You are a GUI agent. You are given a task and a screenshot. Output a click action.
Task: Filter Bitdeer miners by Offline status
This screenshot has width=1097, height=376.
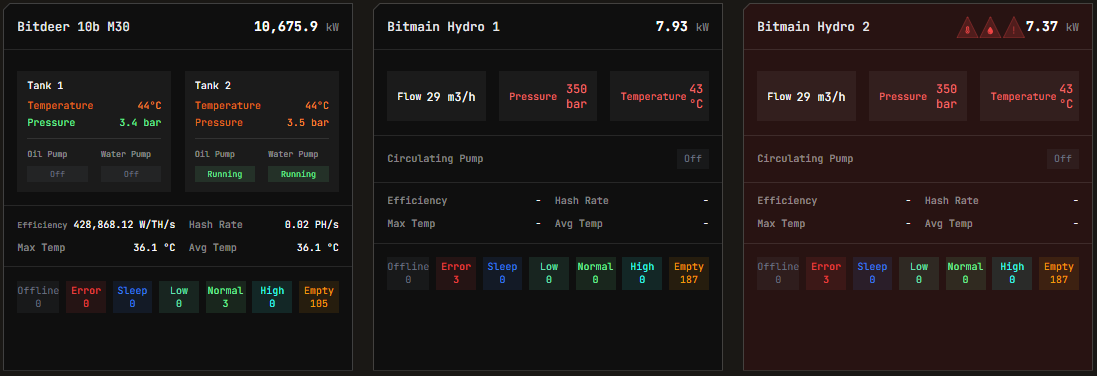click(38, 297)
